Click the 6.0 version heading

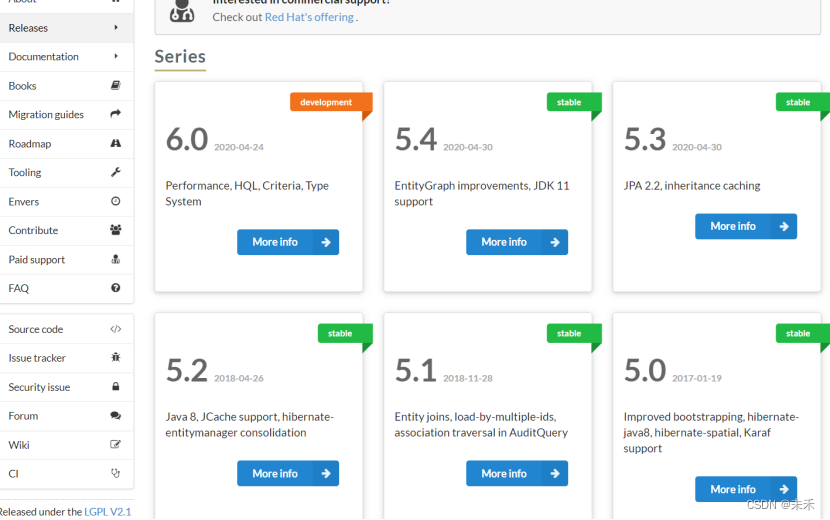(x=187, y=139)
